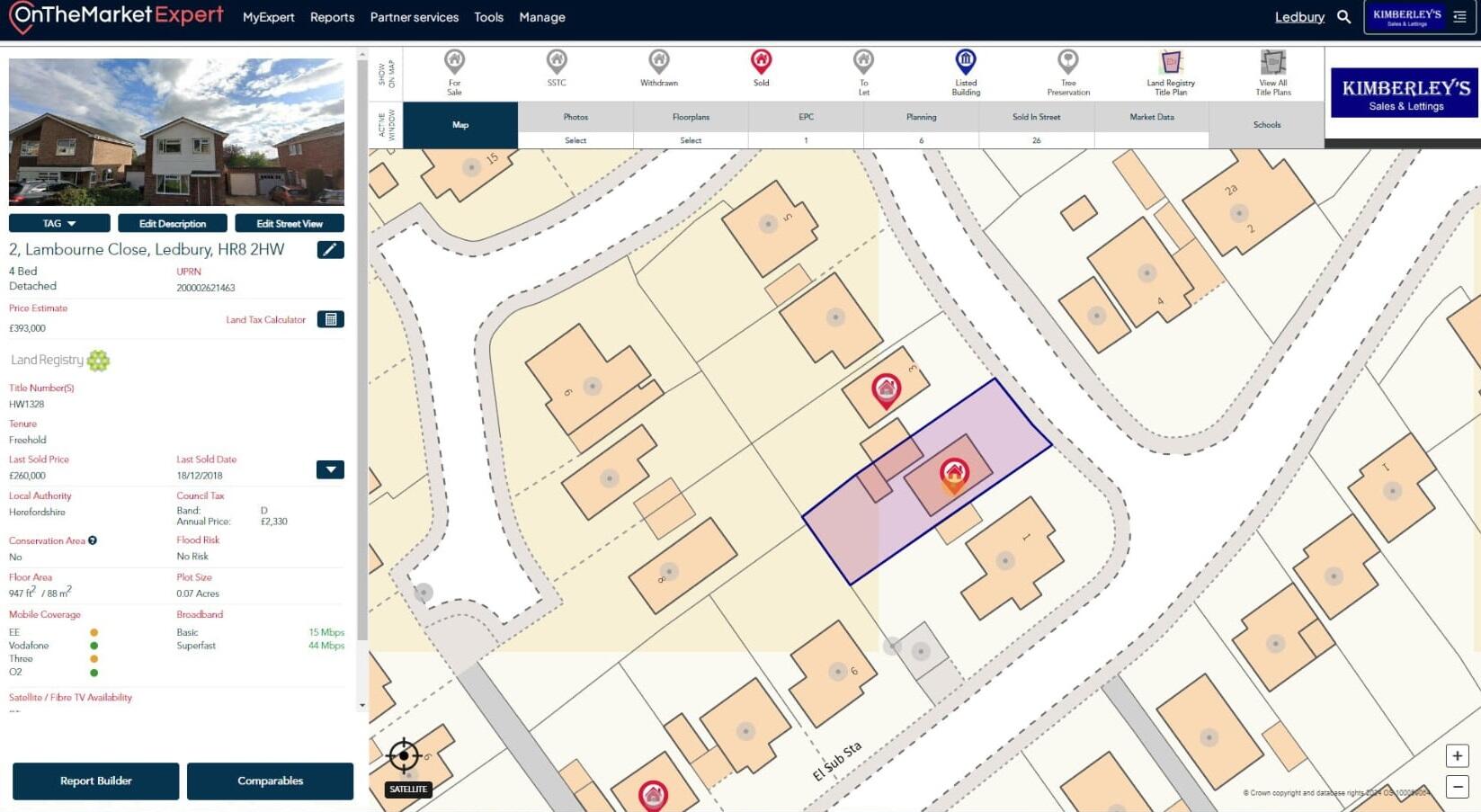Toggle Listed Building pins on map
Viewport: 1481px width, 812px height.
965,62
